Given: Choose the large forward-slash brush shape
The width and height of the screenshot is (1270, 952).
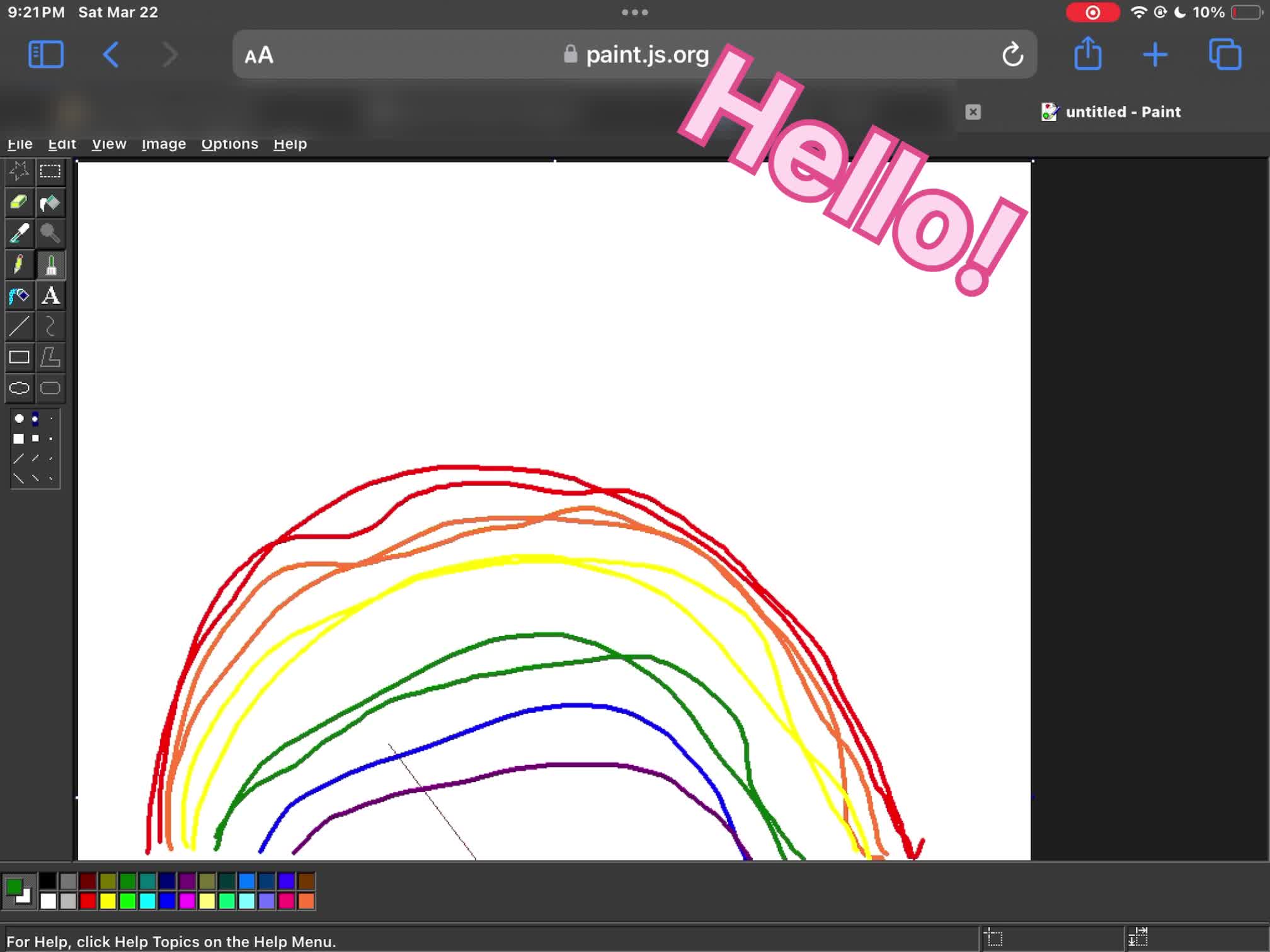Looking at the screenshot, I should click(x=19, y=458).
